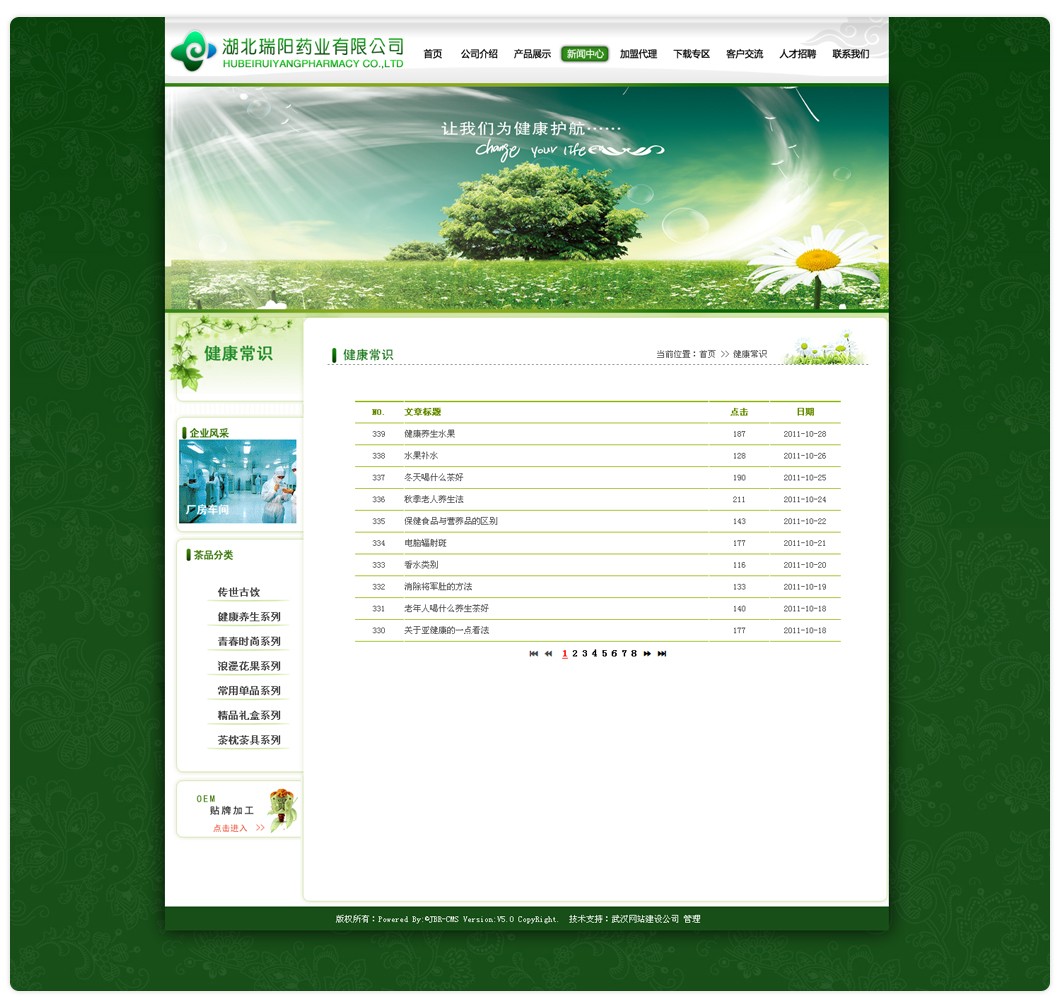This screenshot has width=1060, height=1008.
Task: Go to page 3
Action: click(x=585, y=654)
